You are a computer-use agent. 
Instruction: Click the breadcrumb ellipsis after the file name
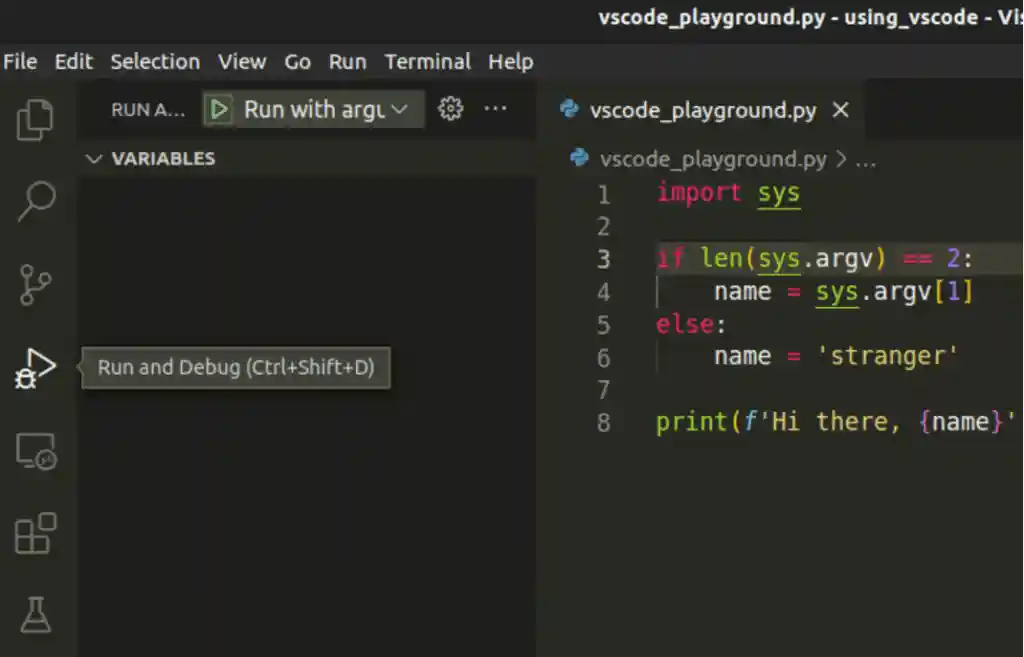[865, 161]
